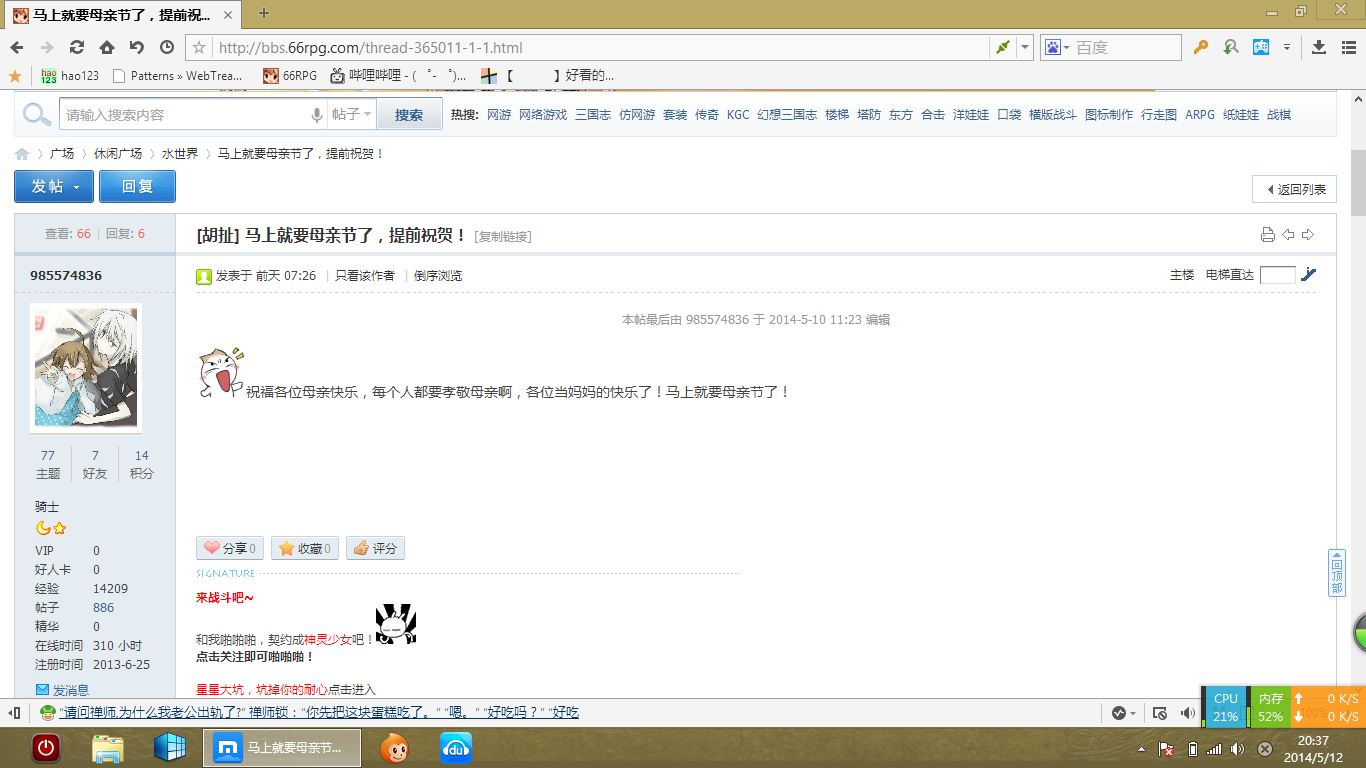Viewport: 1366px width, 768px height.
Task: Open browsing history clock icon
Action: 167,47
